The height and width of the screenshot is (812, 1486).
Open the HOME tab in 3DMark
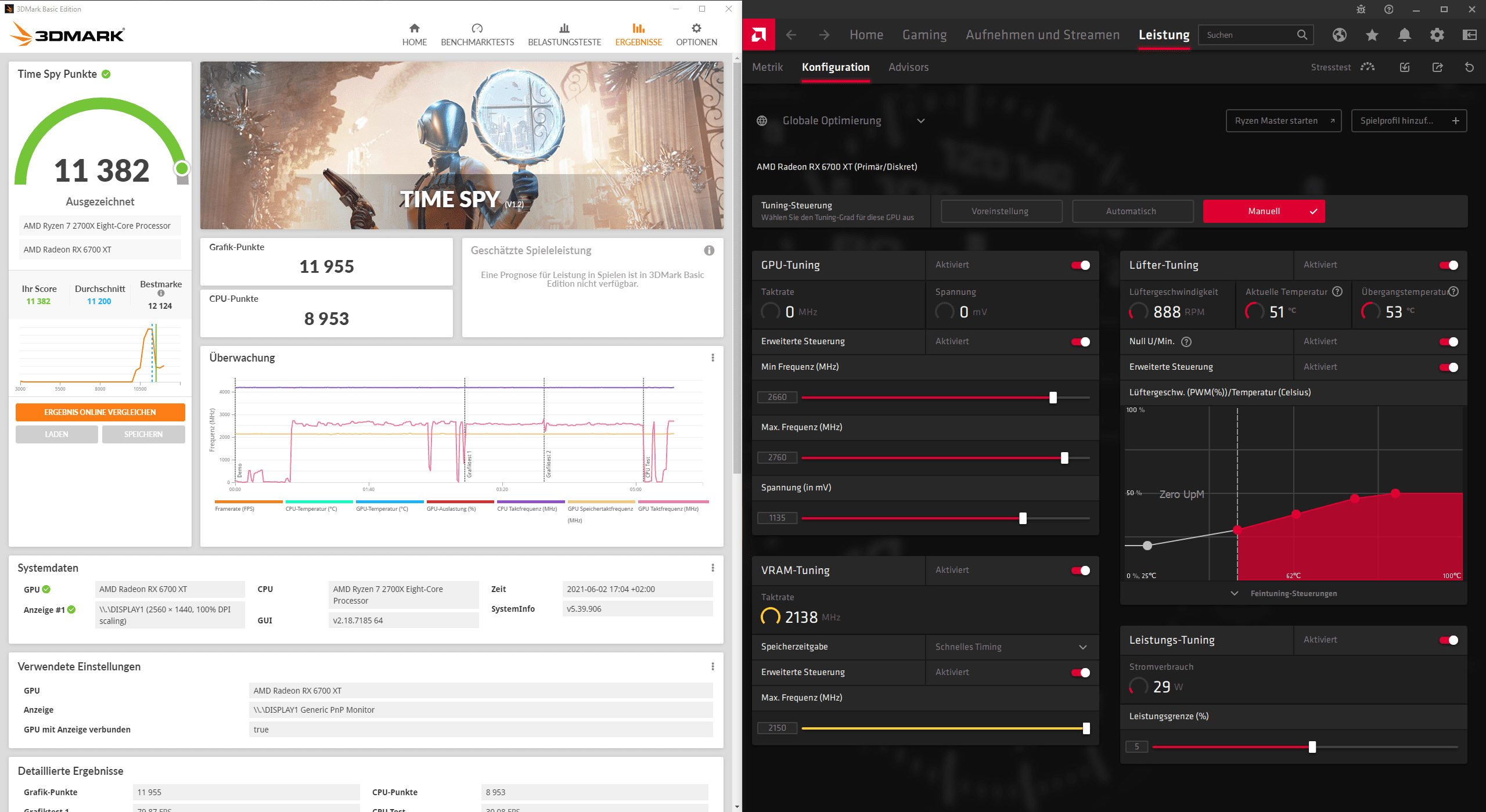point(414,35)
